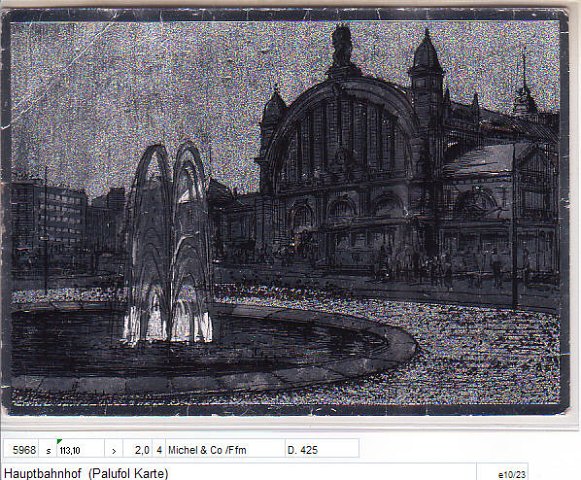Click the Hauptbahnhof (Palufol Karte) caption
This screenshot has width=581, height=480.
coord(86,473)
